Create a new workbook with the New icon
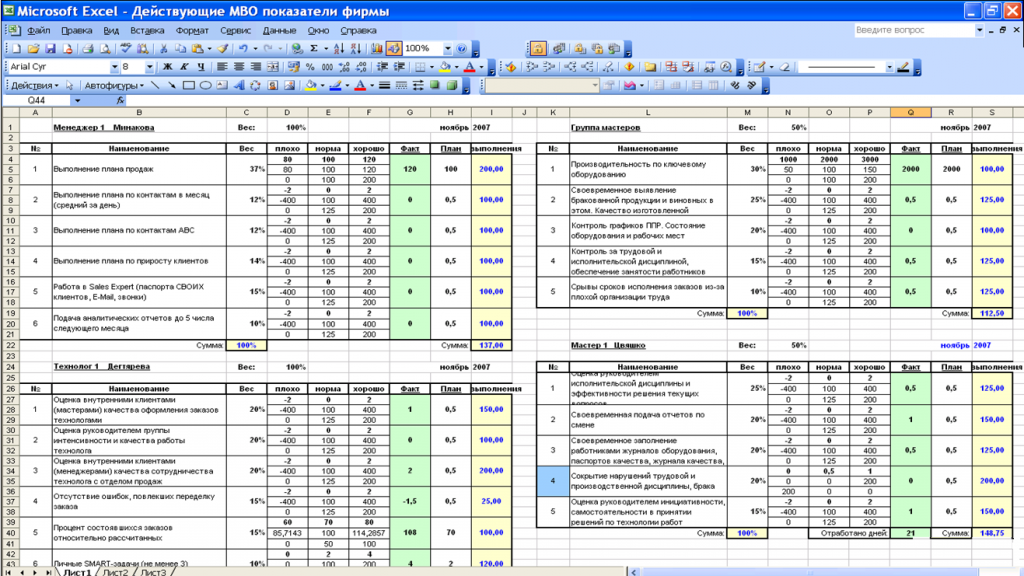This screenshot has width=1024, height=576. (16, 49)
